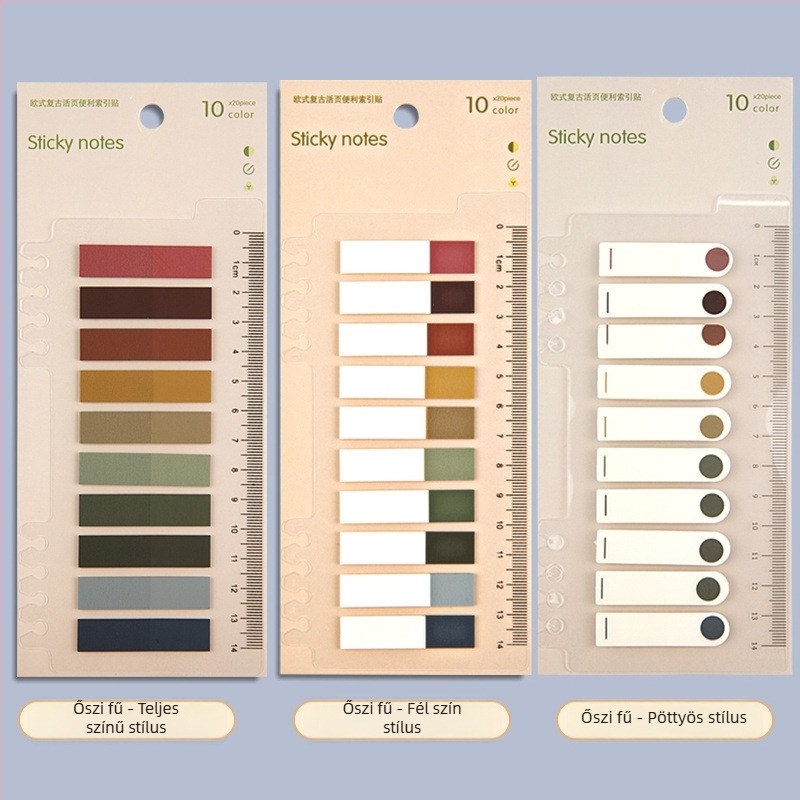Click the hanging hole on the middle card
This screenshot has height=800, width=800.
404,116
